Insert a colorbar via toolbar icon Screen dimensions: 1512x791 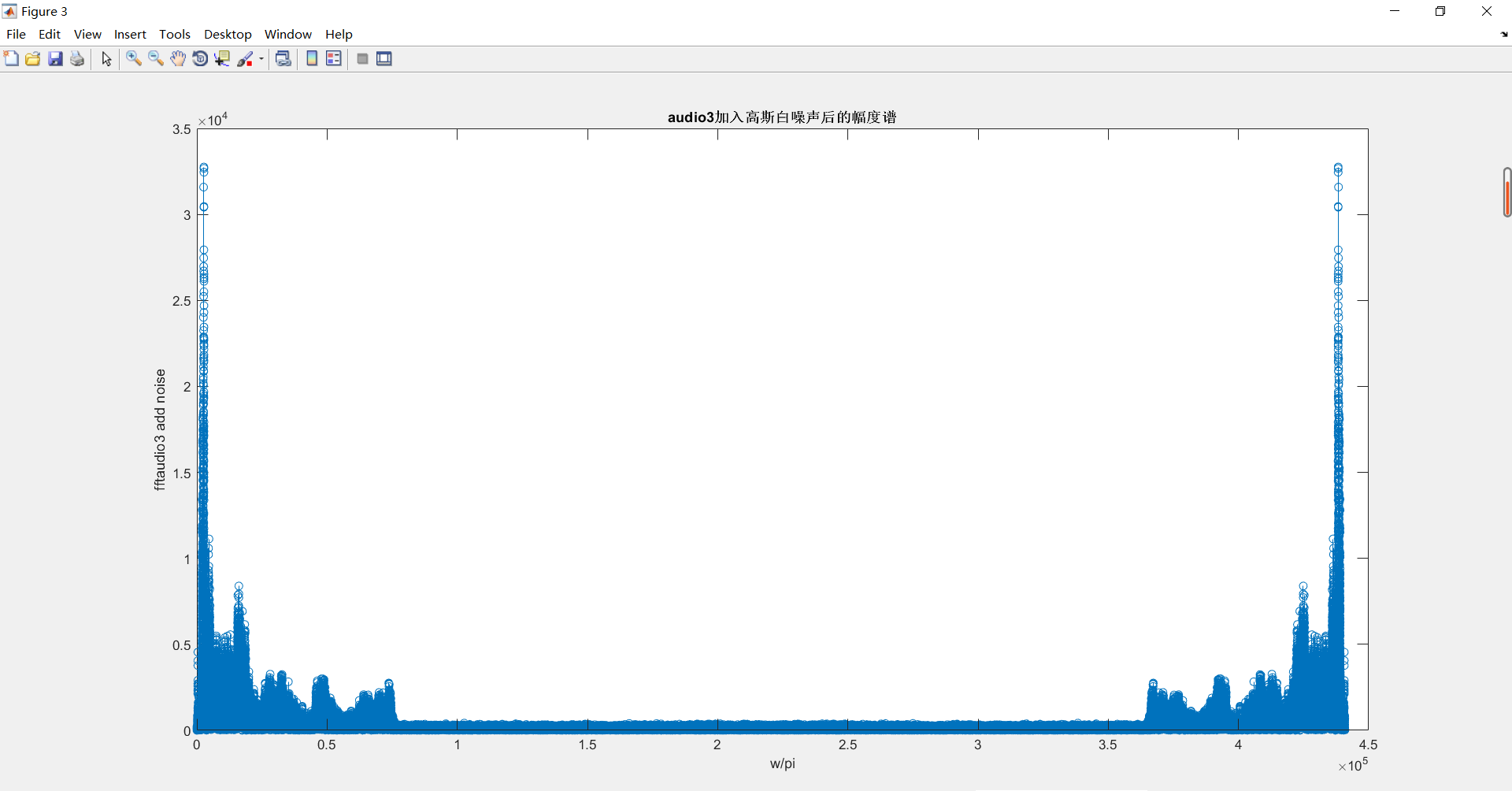(x=312, y=59)
